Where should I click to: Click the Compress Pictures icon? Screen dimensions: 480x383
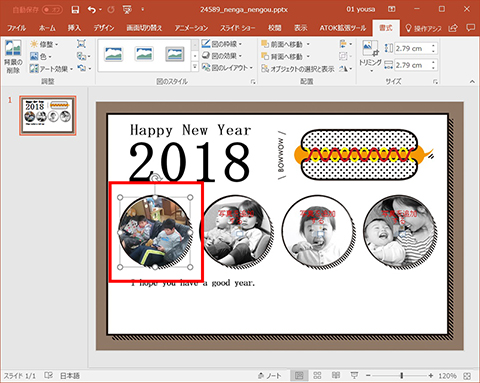click(81, 44)
